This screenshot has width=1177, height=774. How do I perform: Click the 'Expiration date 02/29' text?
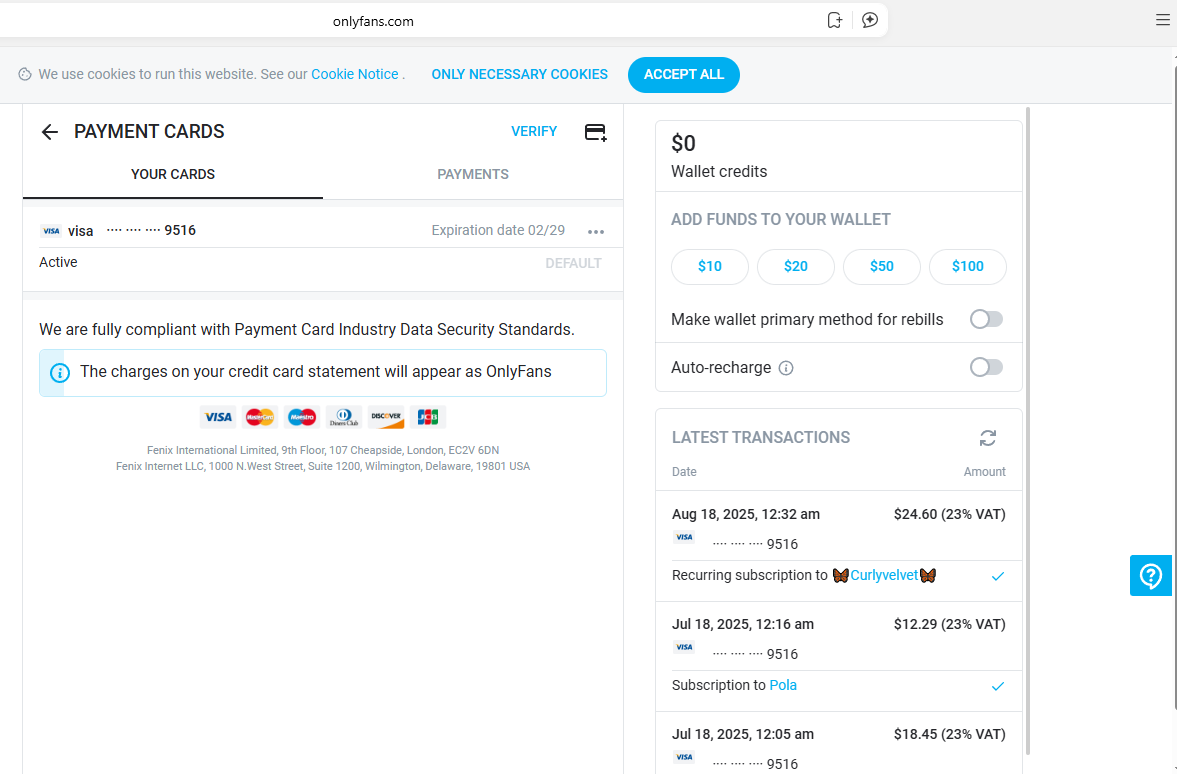click(x=498, y=230)
